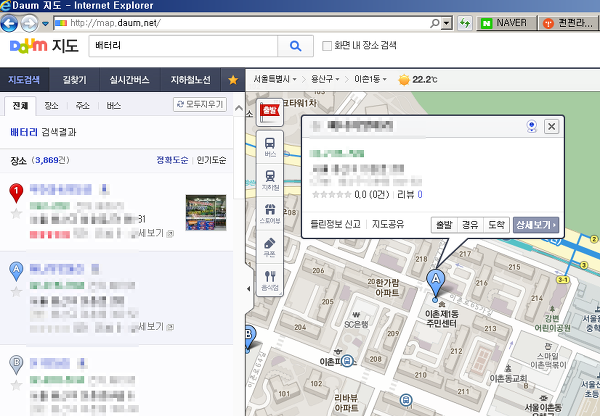Viewport: 600px width, 416px height.
Task: Select the 버스 results tab
Action: click(x=114, y=106)
